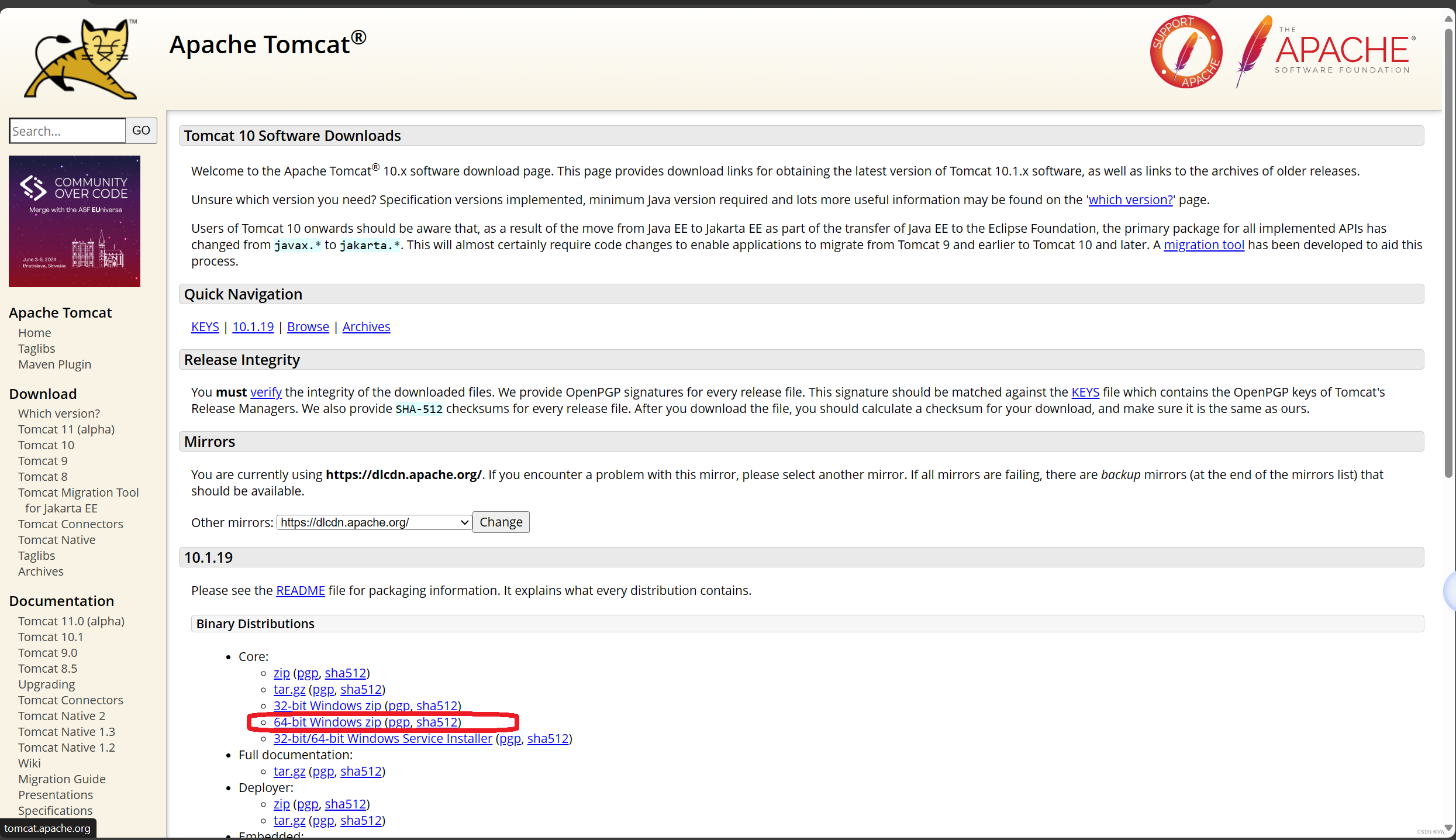The width and height of the screenshot is (1456, 840).
Task: Open the Migration Guide link
Action: 62,779
